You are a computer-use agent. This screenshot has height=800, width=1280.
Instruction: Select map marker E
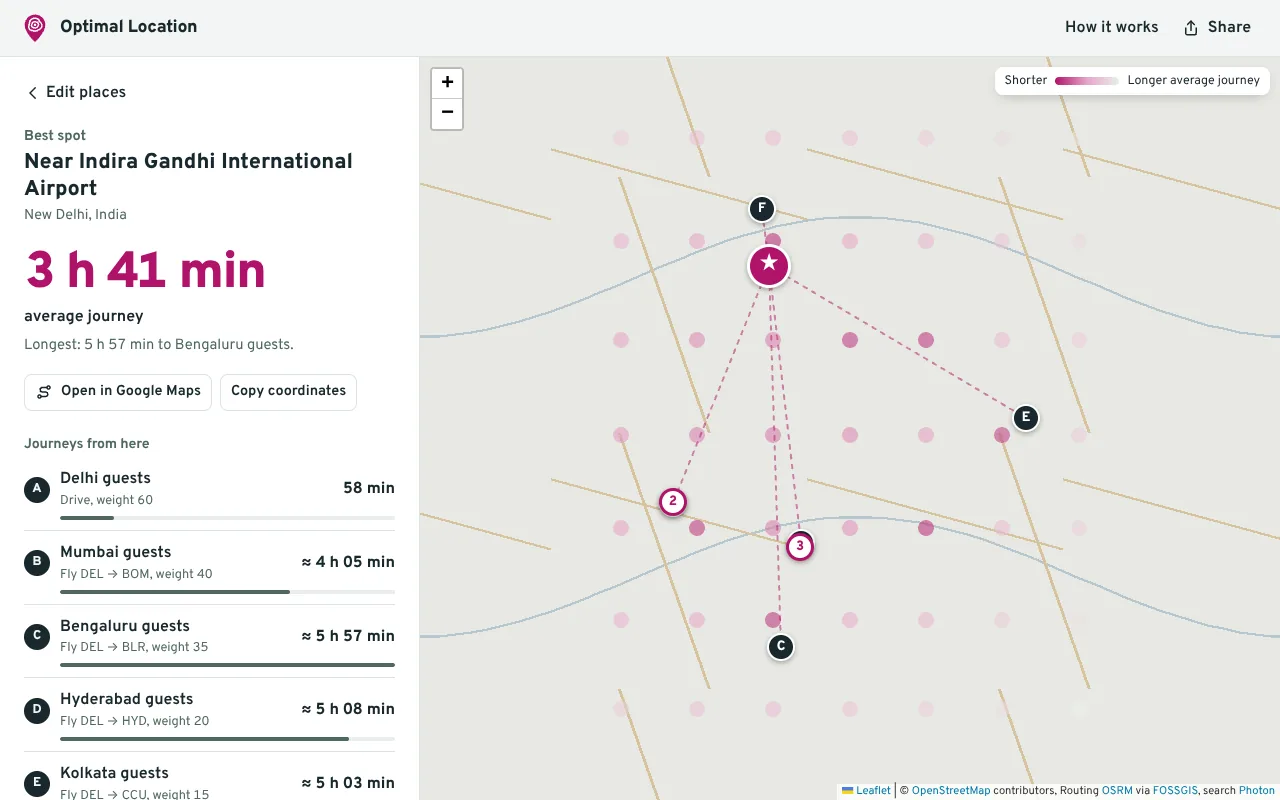[x=1025, y=418]
